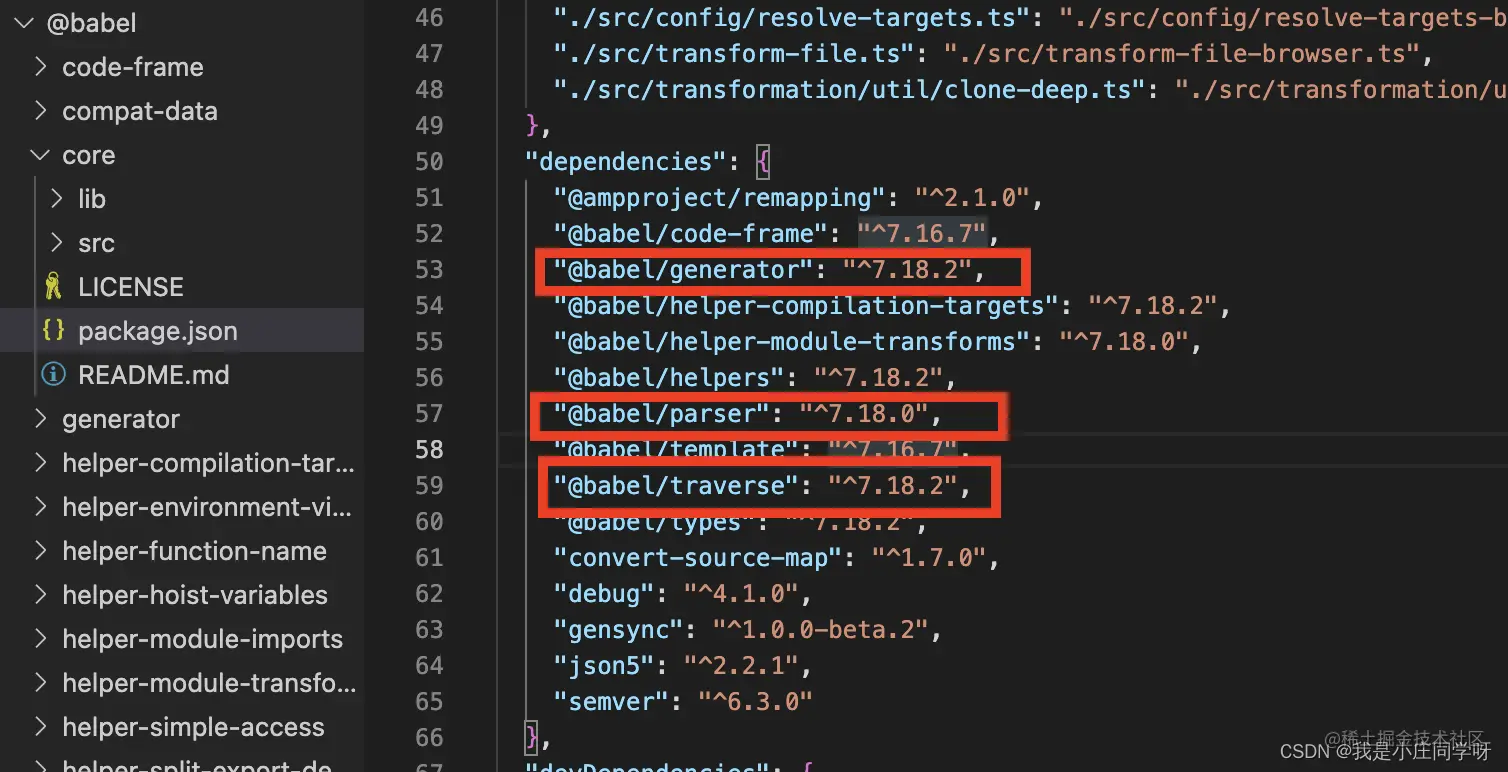Click "./src/config/resolve-targets.ts" key

792,17
